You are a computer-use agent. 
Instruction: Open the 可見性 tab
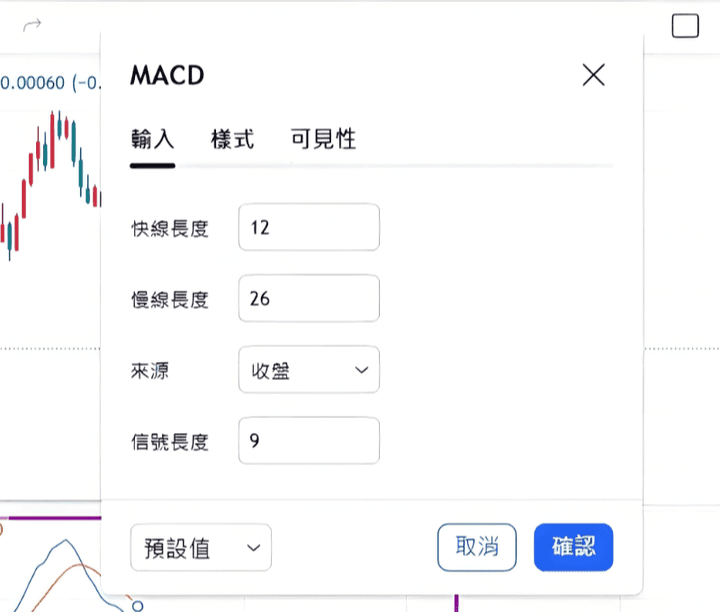[x=323, y=139]
